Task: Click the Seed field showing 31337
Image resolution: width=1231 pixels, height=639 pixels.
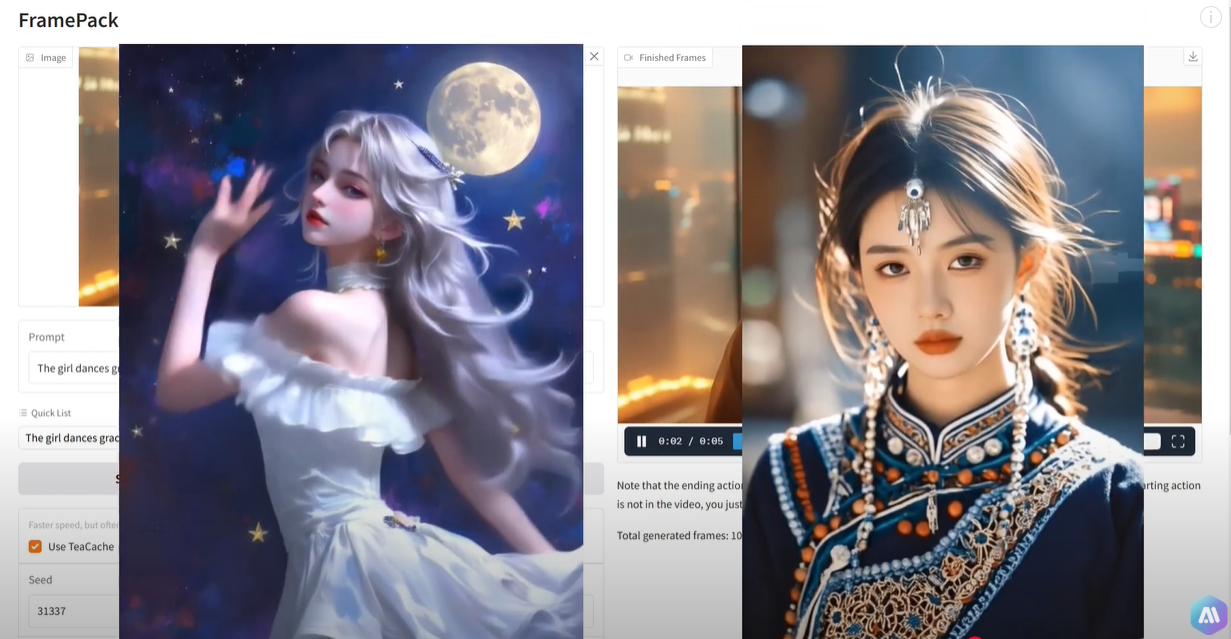Action: [x=73, y=610]
